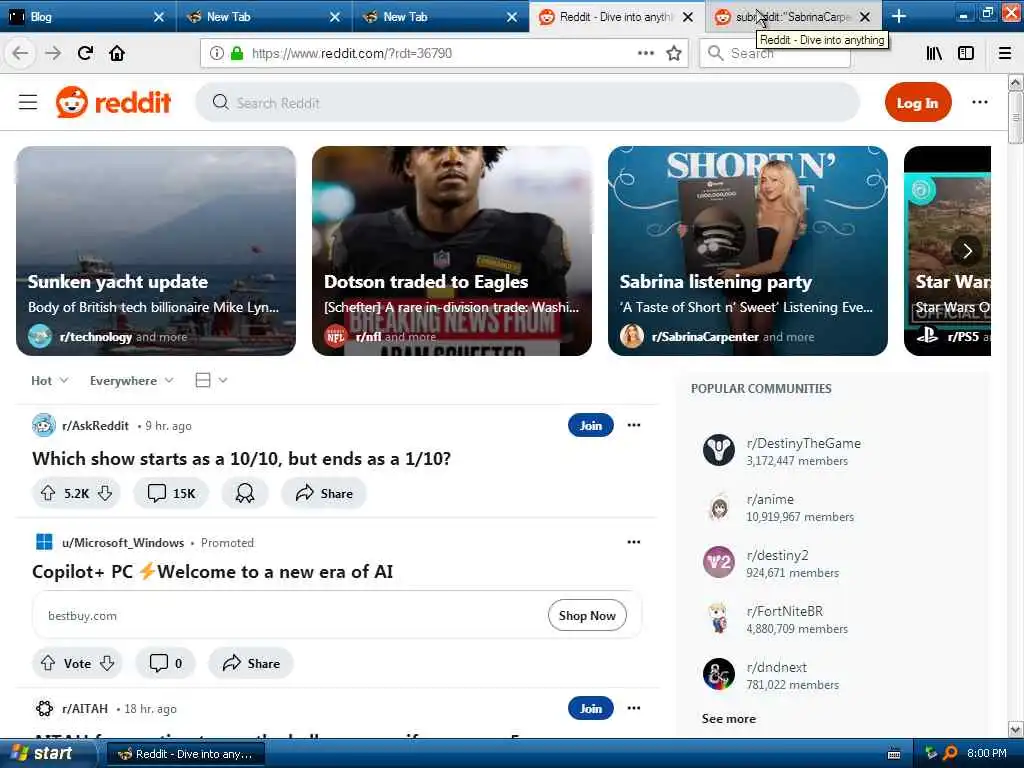Open the browser Library icon

pyautogui.click(x=934, y=53)
